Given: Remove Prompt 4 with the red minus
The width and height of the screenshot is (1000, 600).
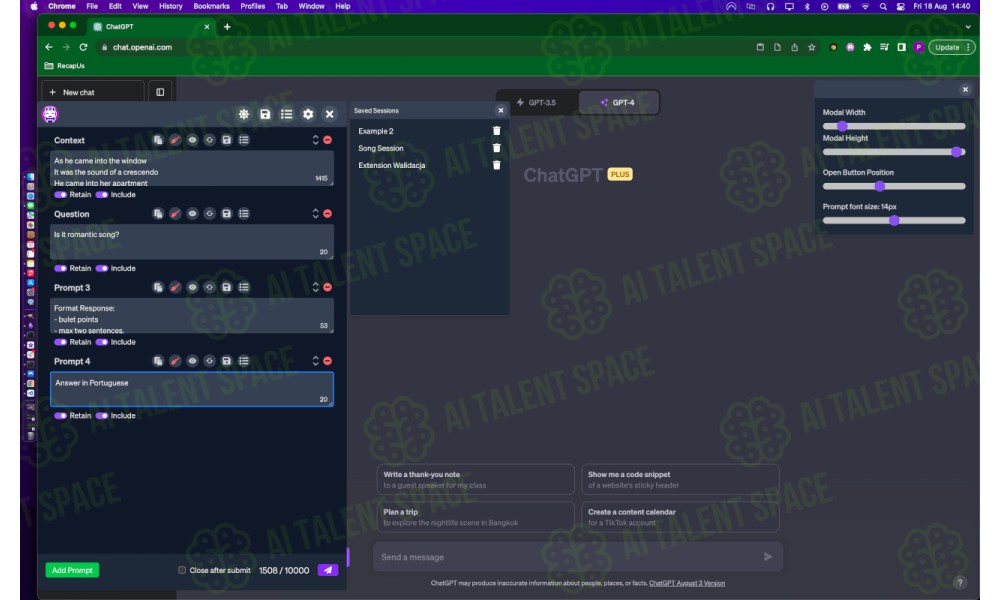Looking at the screenshot, I should coord(328,361).
